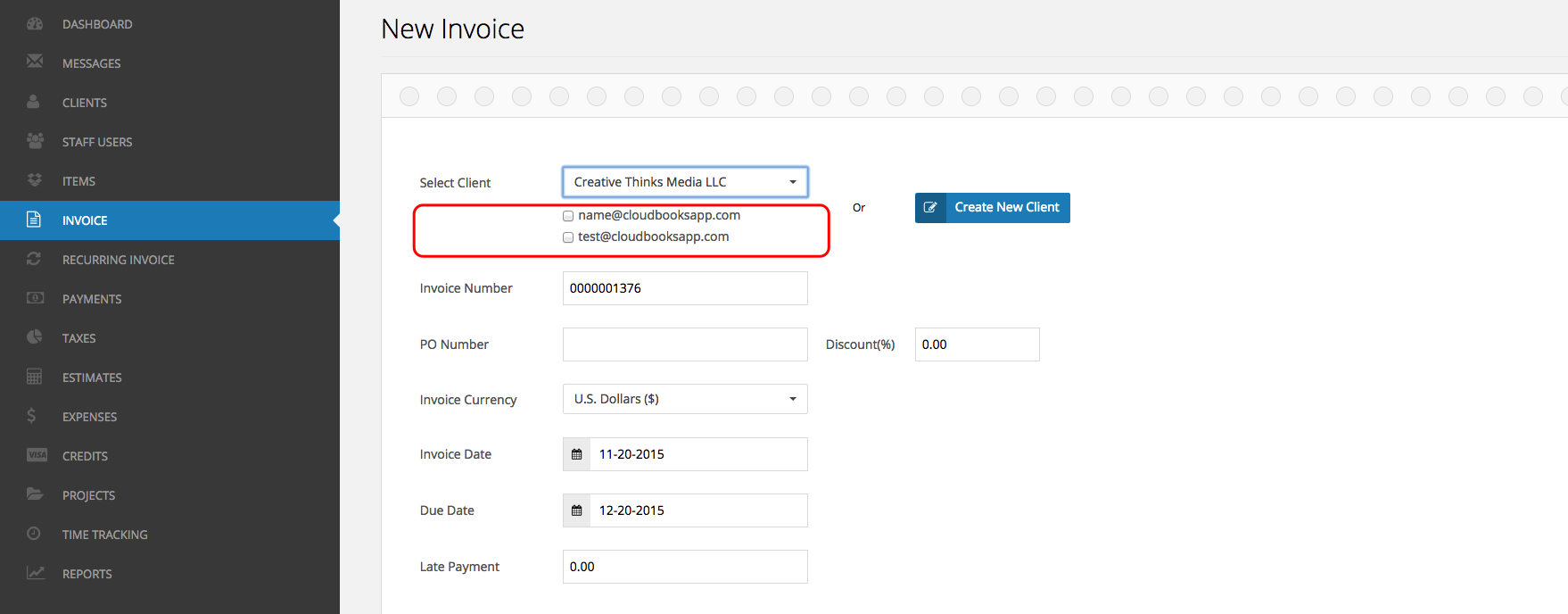This screenshot has height=614, width=1568.
Task: Click the Clients person icon
Action: click(33, 102)
